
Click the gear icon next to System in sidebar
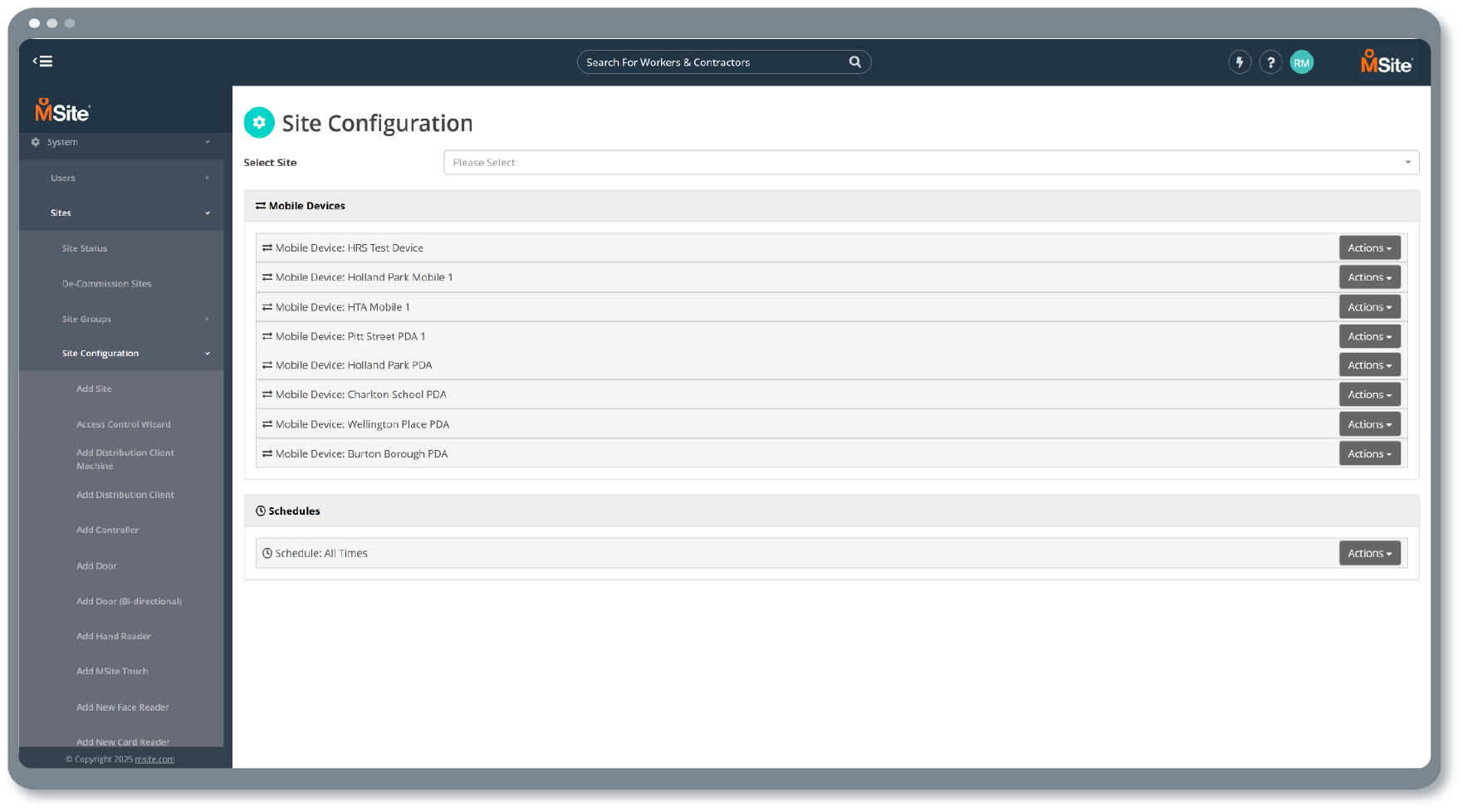coord(36,142)
